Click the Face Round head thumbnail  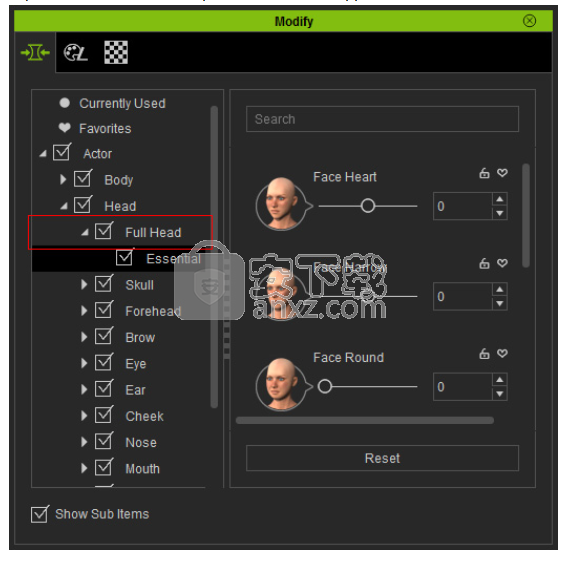coord(282,384)
